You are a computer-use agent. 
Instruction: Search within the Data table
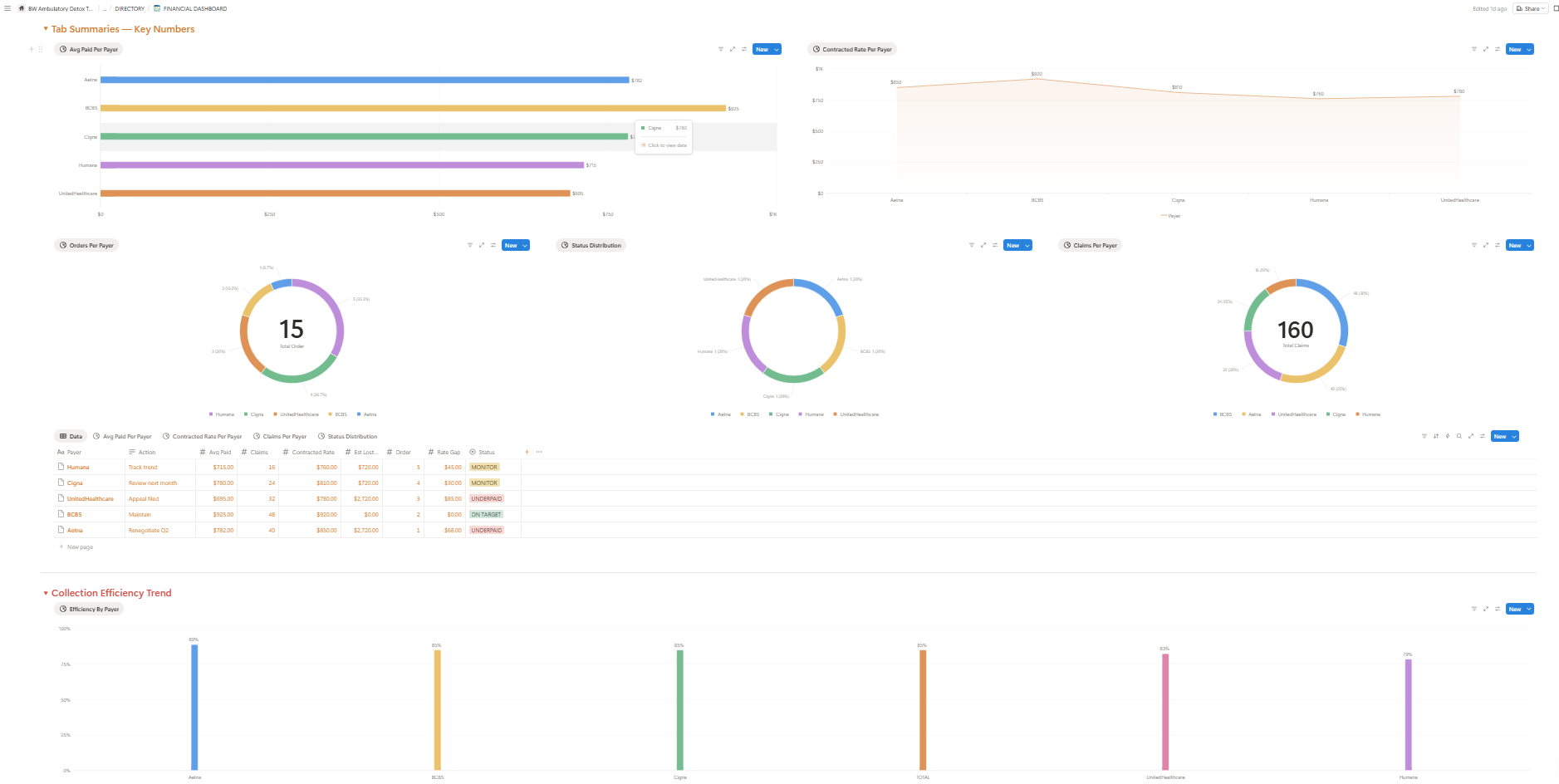point(1459,436)
